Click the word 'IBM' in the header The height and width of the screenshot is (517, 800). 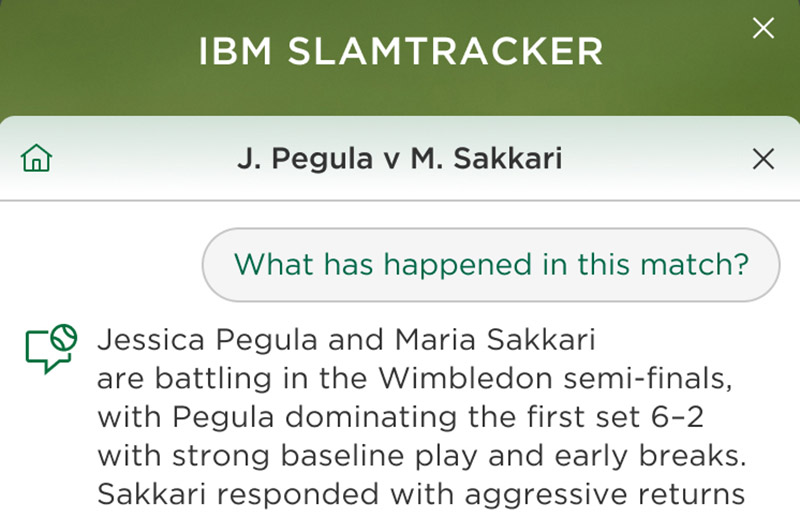click(235, 51)
